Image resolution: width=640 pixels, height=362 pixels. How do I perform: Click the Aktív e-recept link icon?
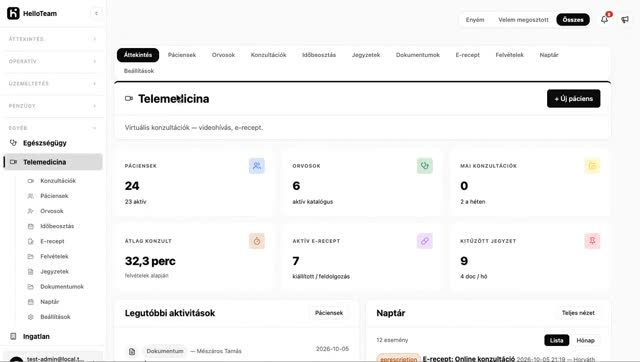point(424,241)
